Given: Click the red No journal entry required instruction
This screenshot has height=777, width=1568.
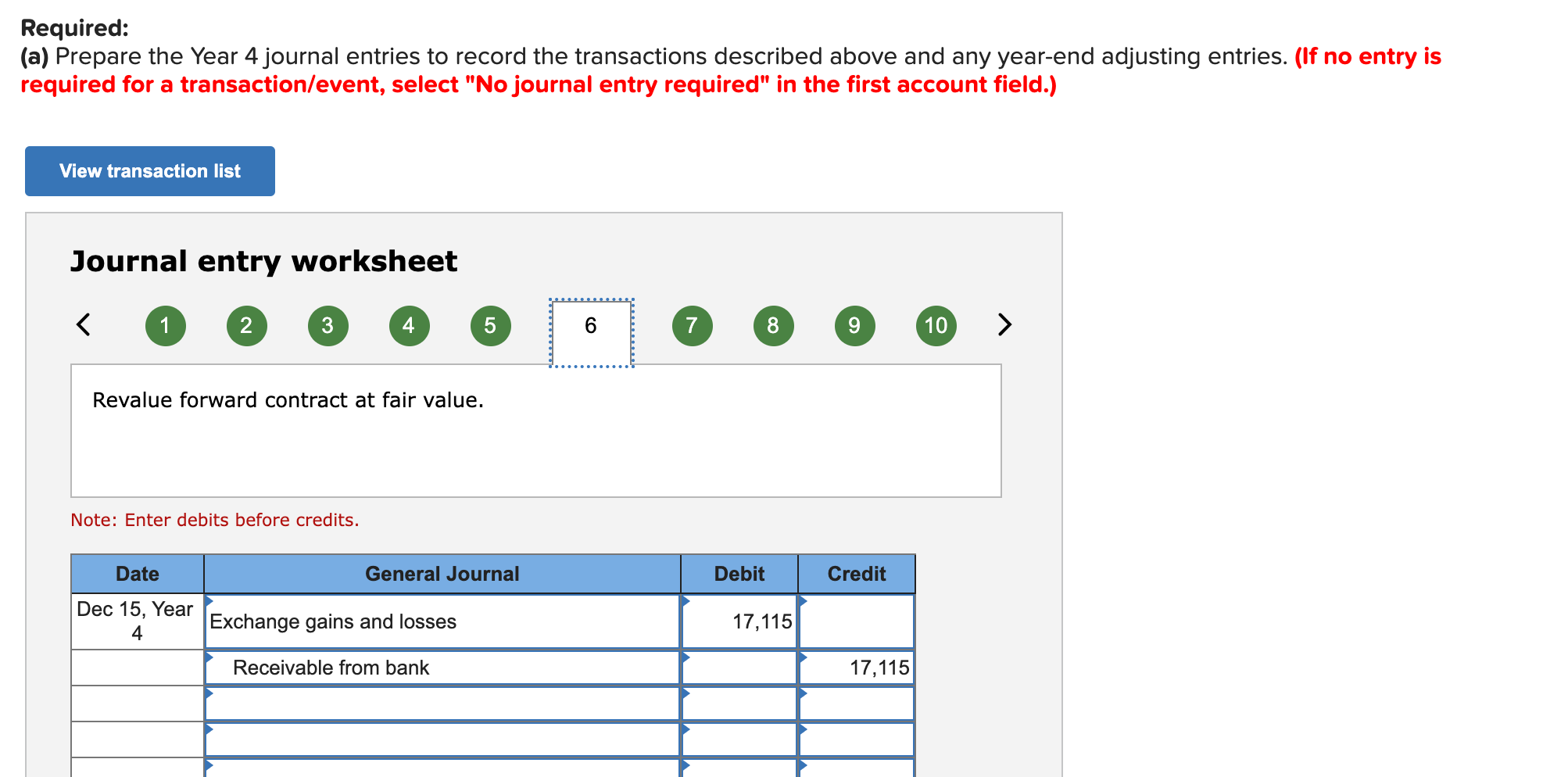Looking at the screenshot, I should (x=731, y=70).
